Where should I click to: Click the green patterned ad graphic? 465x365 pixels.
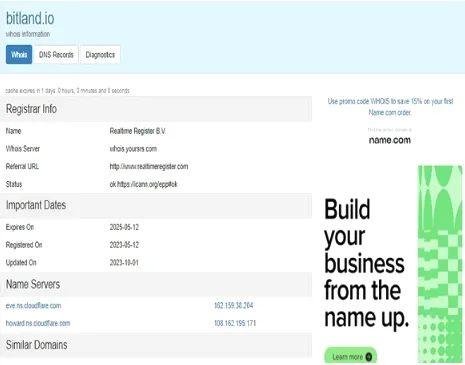pos(440,264)
